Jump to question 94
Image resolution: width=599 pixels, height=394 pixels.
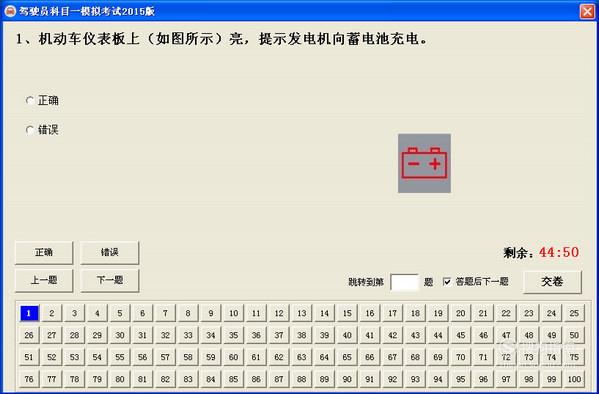[x=438, y=379]
